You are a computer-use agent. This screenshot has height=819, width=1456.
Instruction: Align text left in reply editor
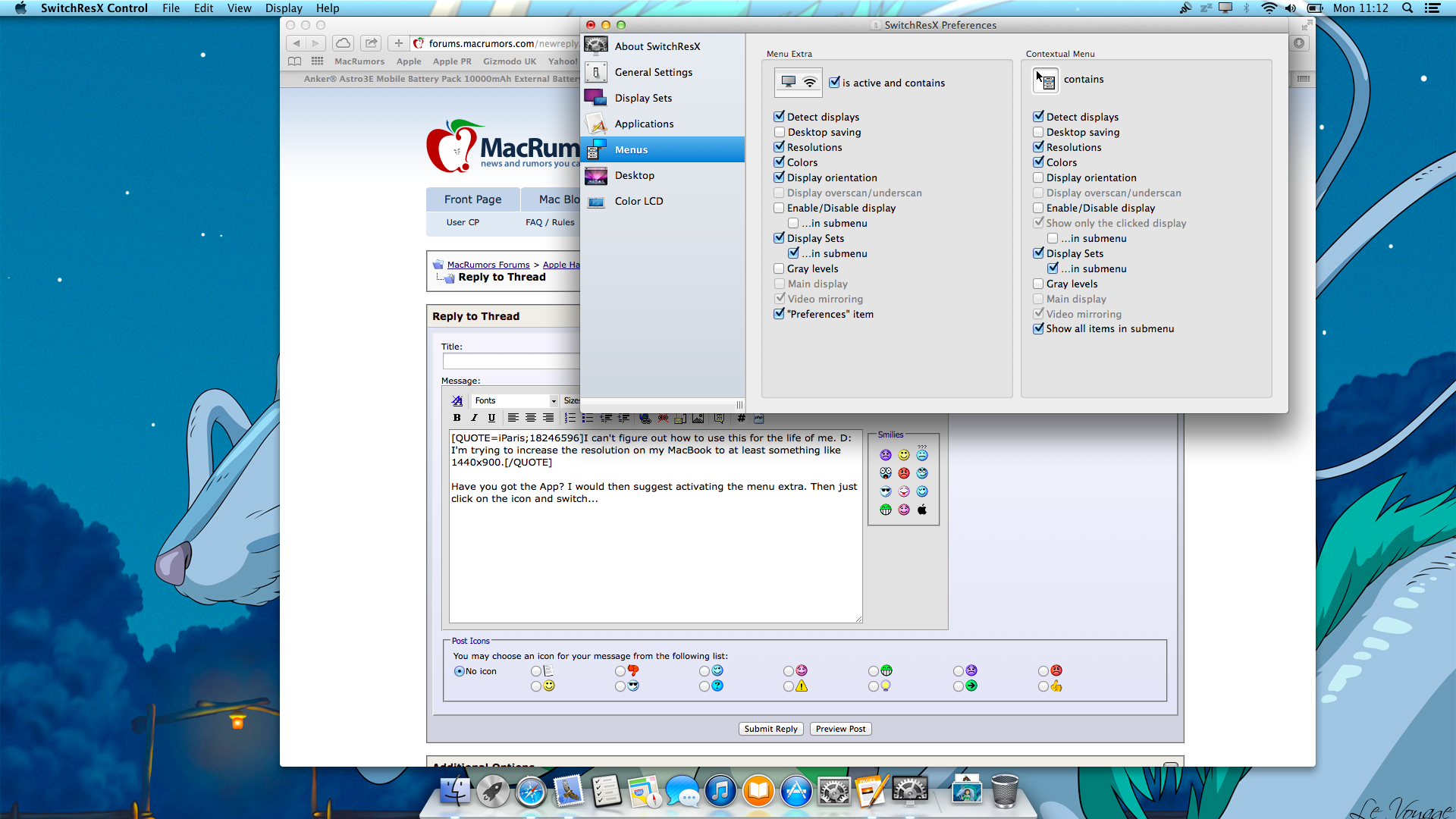click(x=513, y=418)
